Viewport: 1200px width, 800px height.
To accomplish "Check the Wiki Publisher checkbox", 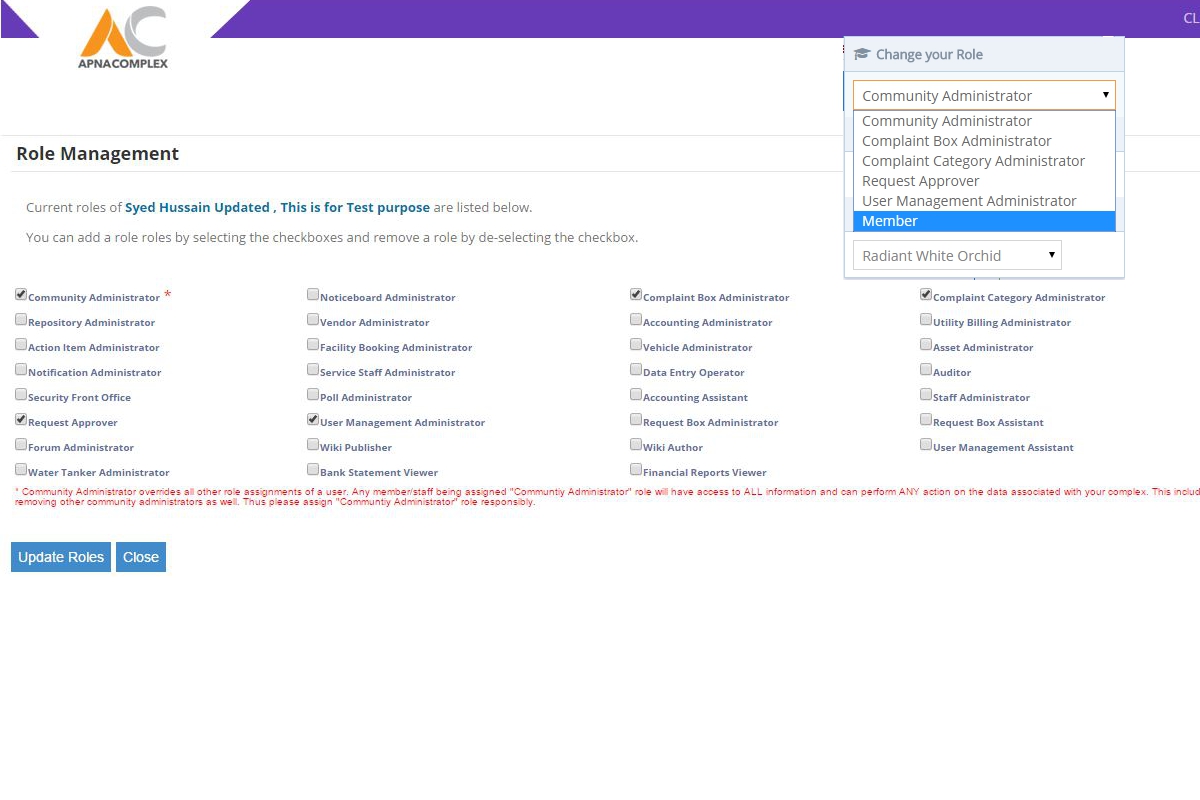I will [313, 445].
